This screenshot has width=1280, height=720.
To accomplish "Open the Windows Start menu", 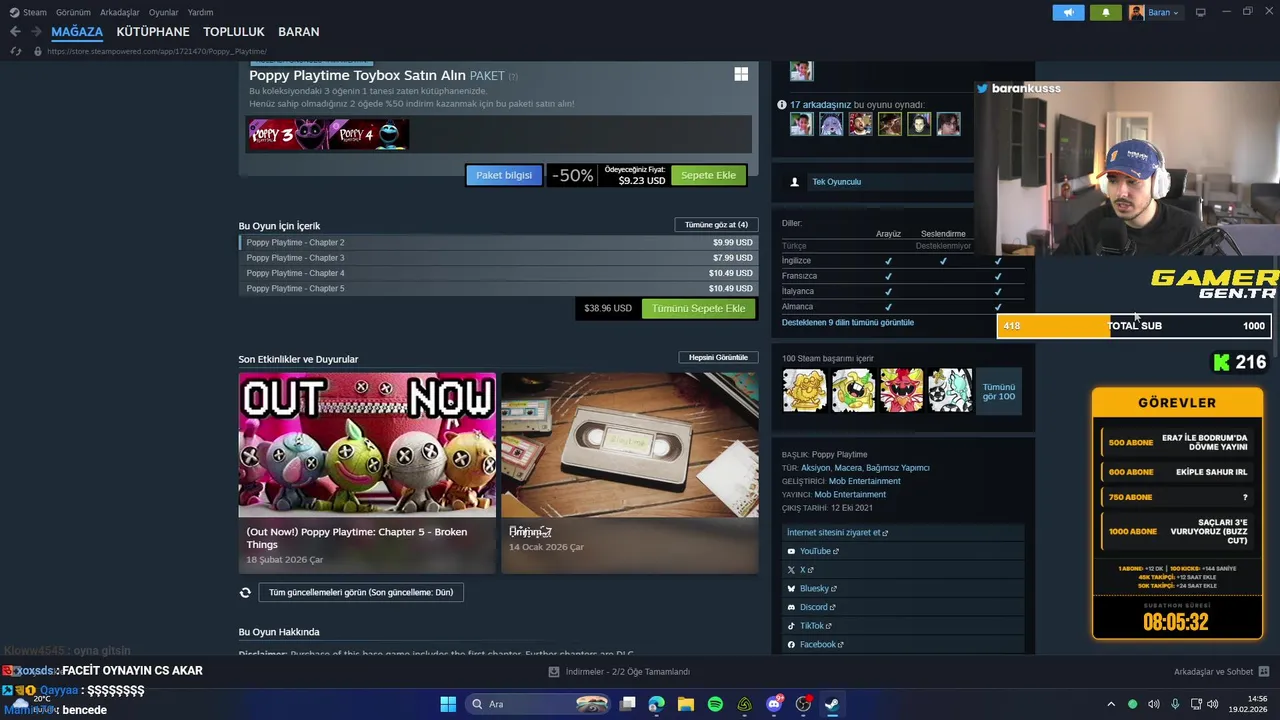I will pos(448,704).
